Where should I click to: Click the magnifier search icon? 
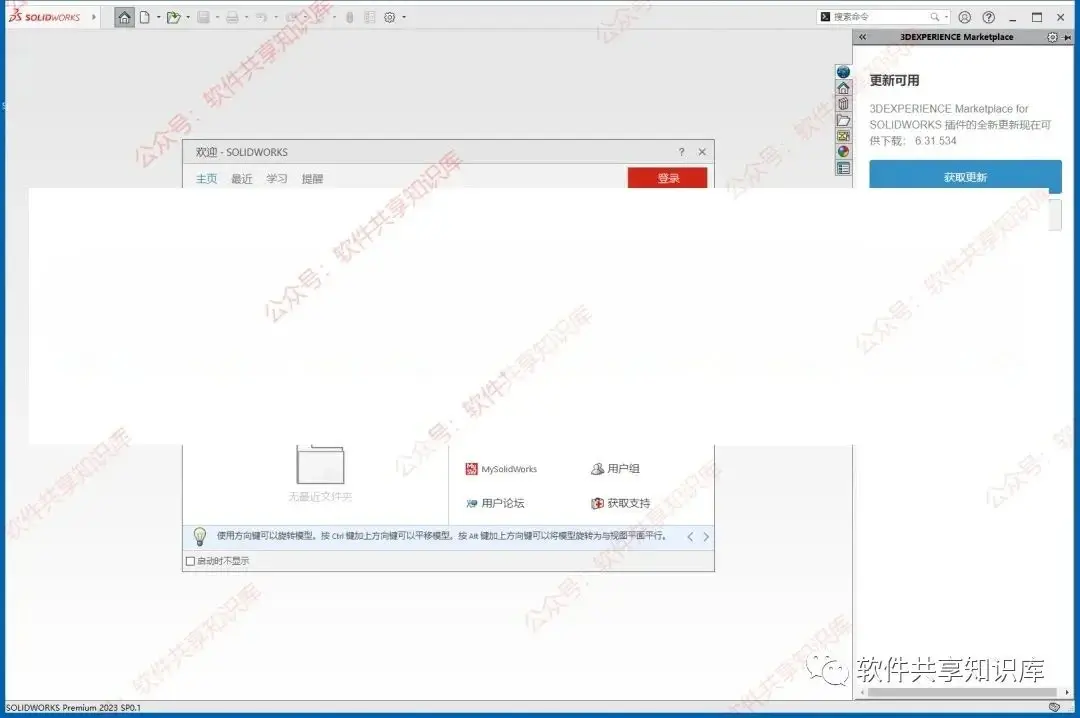click(x=935, y=17)
